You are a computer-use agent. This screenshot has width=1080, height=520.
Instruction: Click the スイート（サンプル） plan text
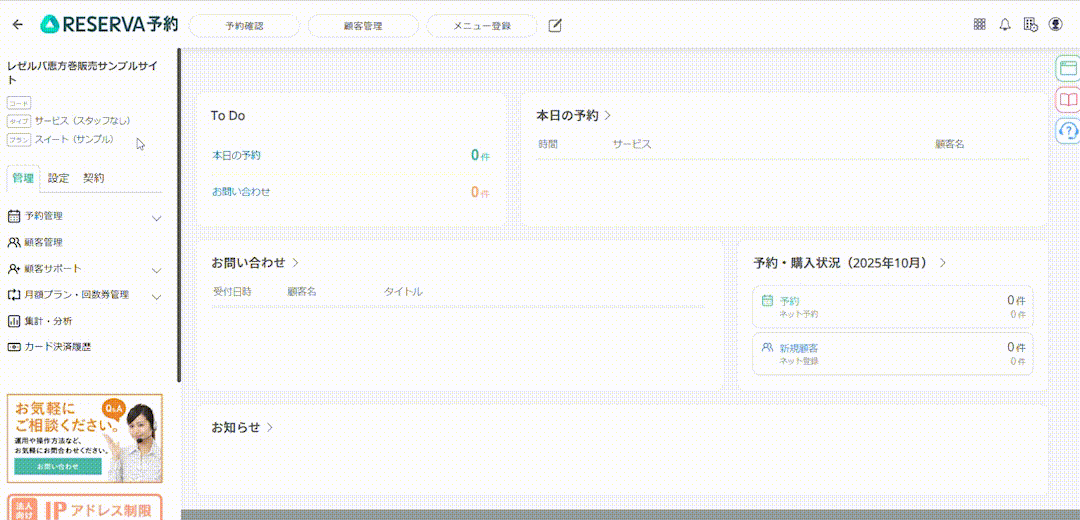[74, 139]
